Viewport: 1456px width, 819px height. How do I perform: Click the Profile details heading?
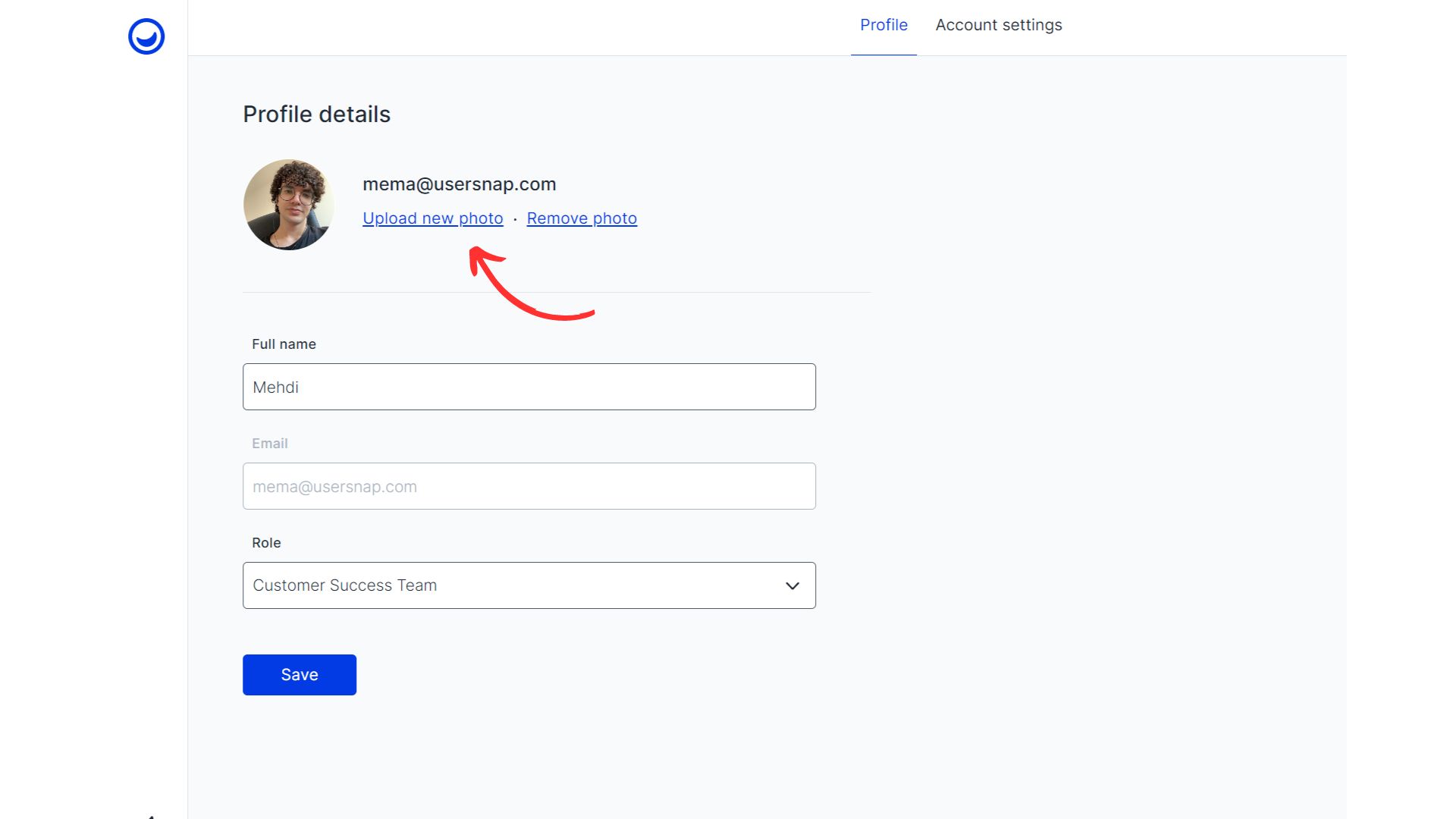click(316, 115)
